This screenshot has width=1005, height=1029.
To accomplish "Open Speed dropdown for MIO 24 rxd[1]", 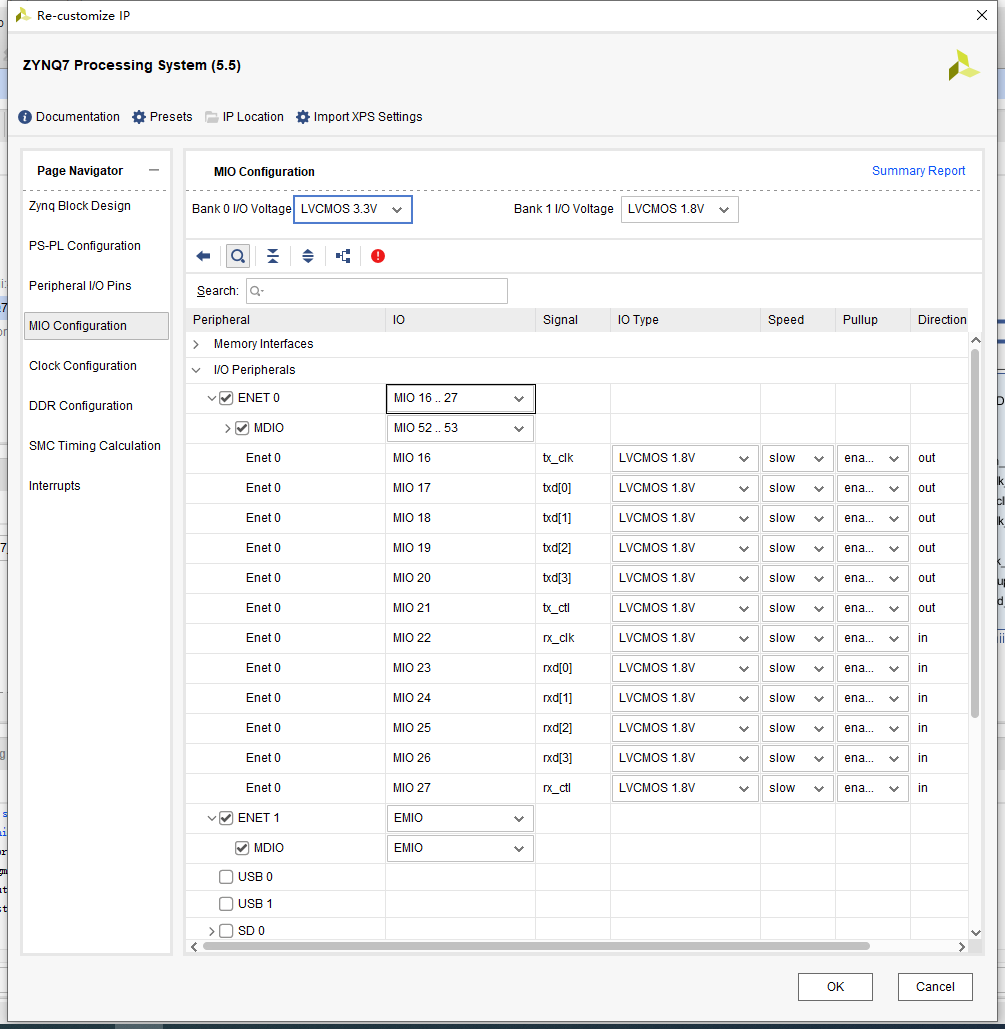I will [x=798, y=698].
